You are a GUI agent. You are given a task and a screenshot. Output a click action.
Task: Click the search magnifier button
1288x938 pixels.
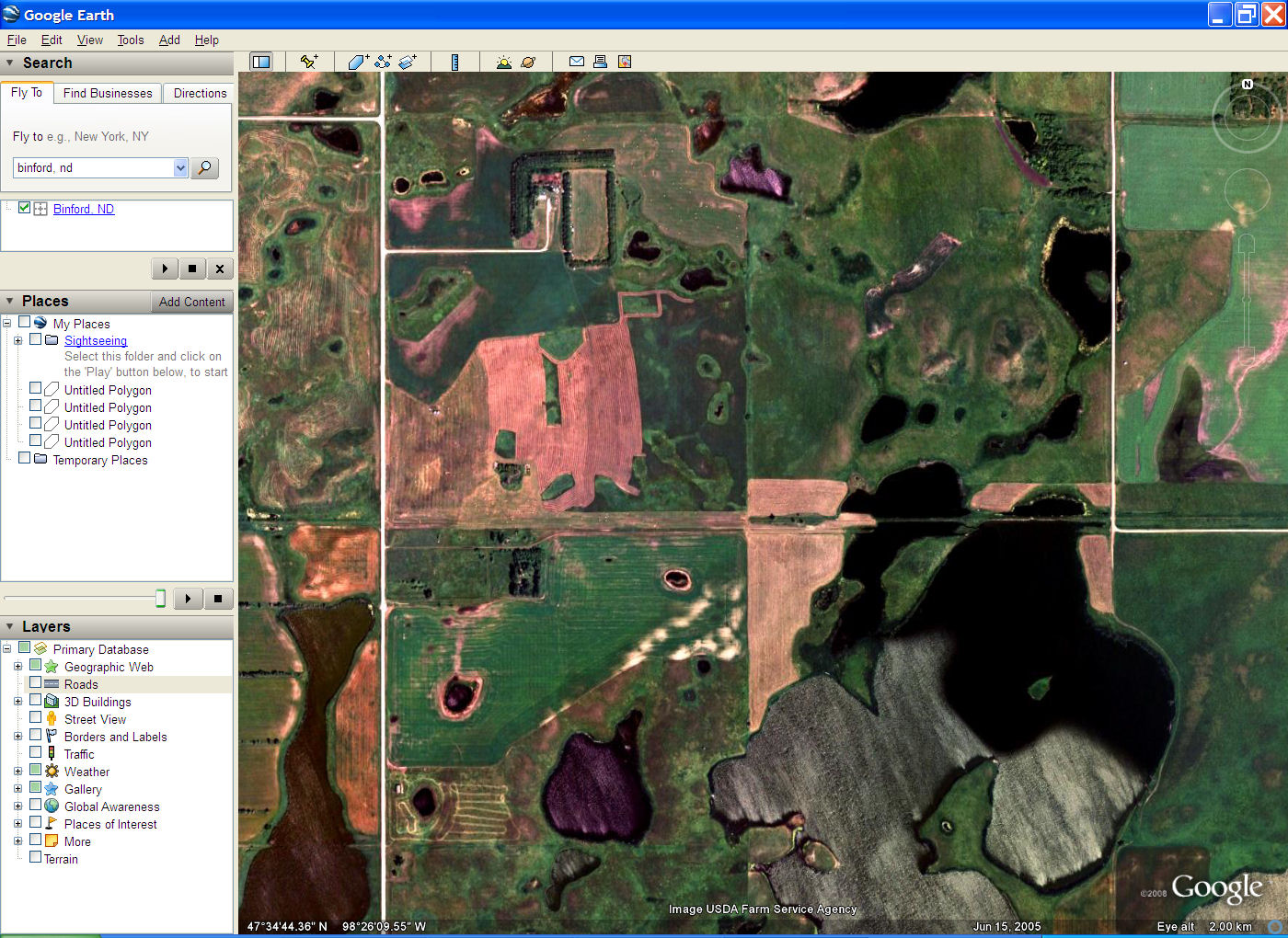204,167
